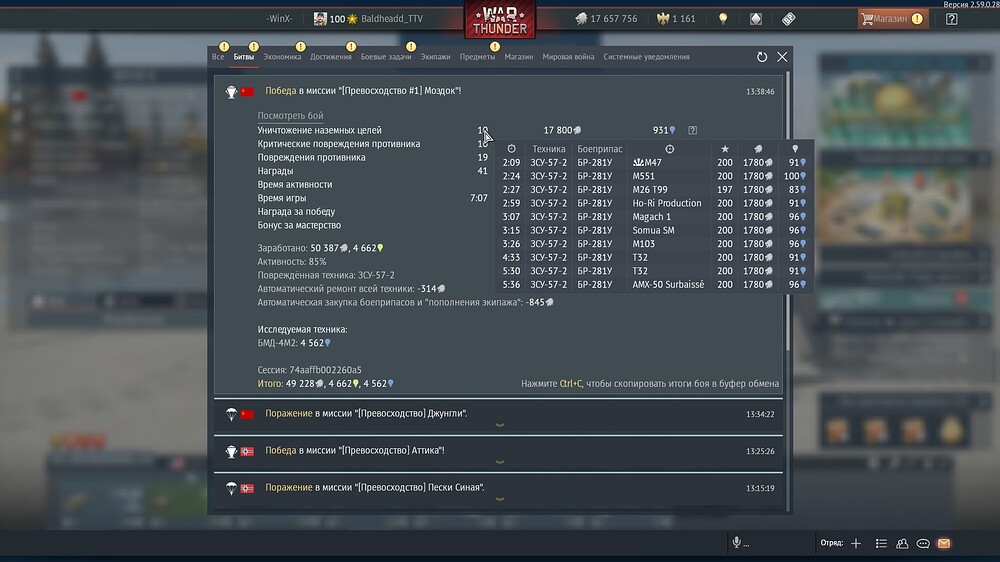1000x562 pixels.
Task: Switch to the Достижения tab
Action: [330, 57]
